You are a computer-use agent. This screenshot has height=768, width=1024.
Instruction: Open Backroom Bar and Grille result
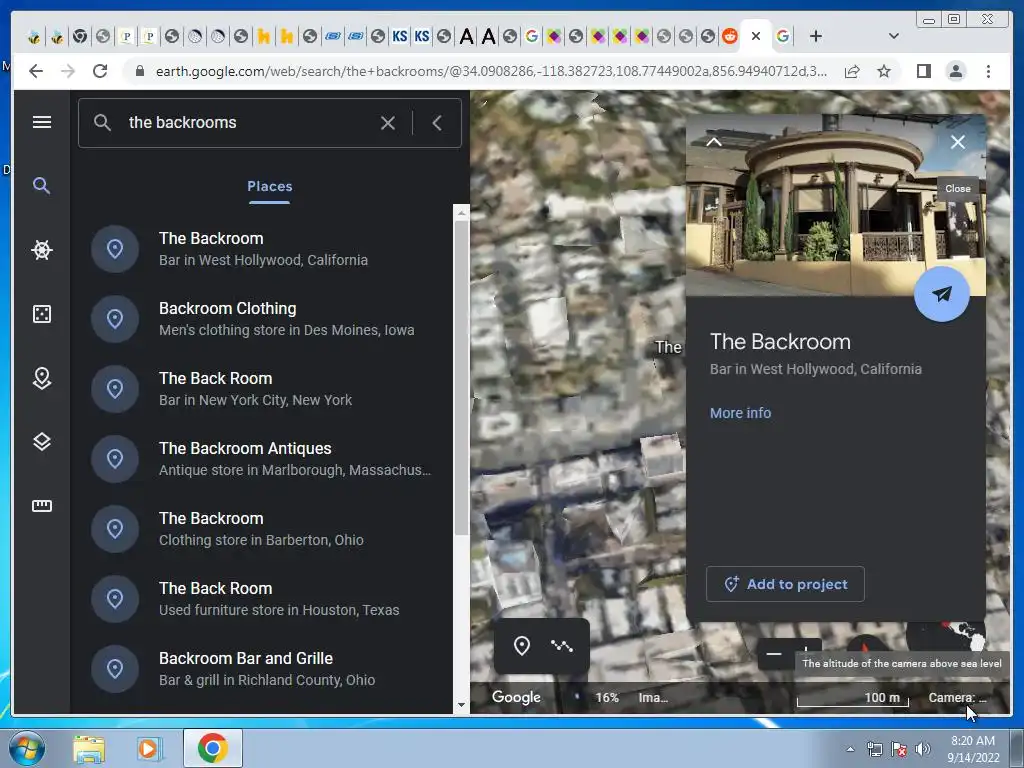[x=266, y=668]
